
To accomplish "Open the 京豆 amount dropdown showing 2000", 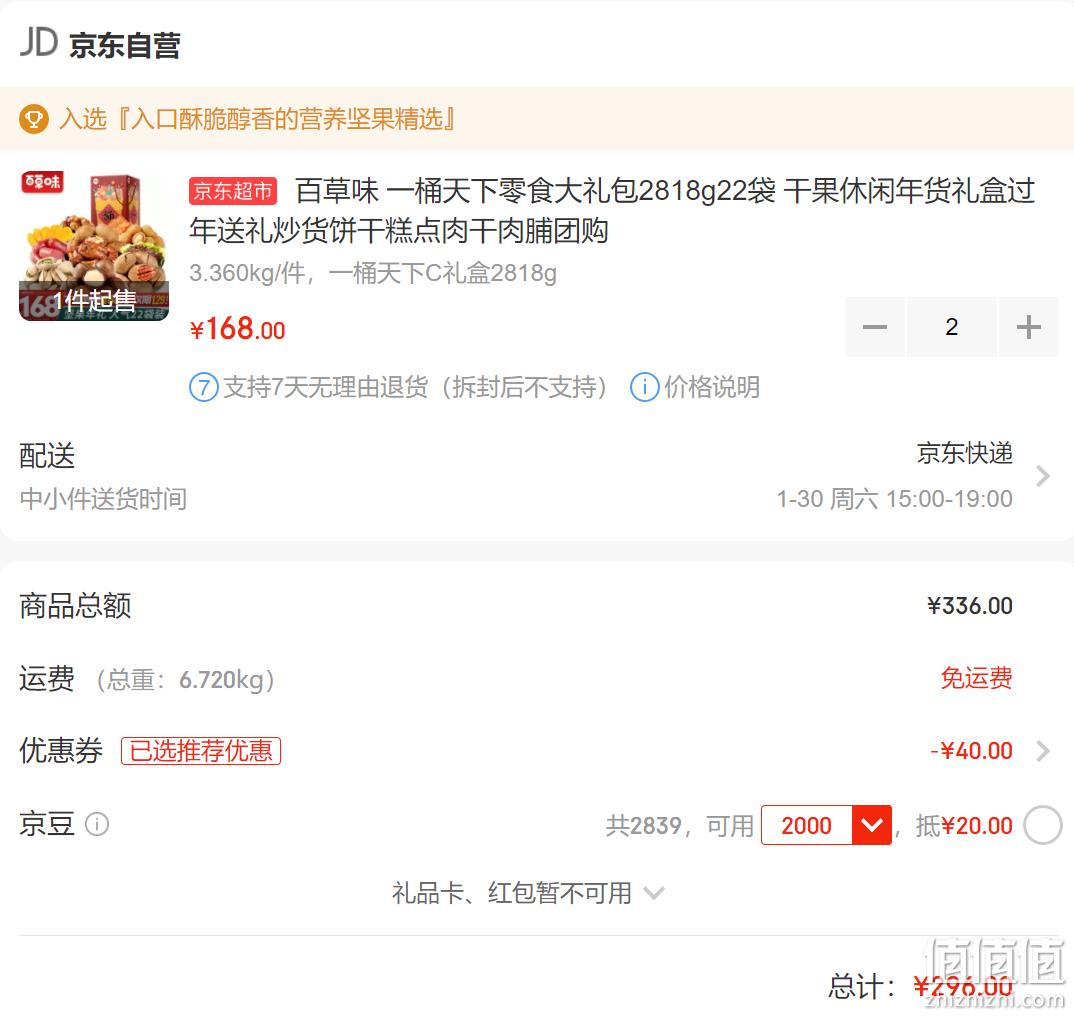I will (826, 825).
